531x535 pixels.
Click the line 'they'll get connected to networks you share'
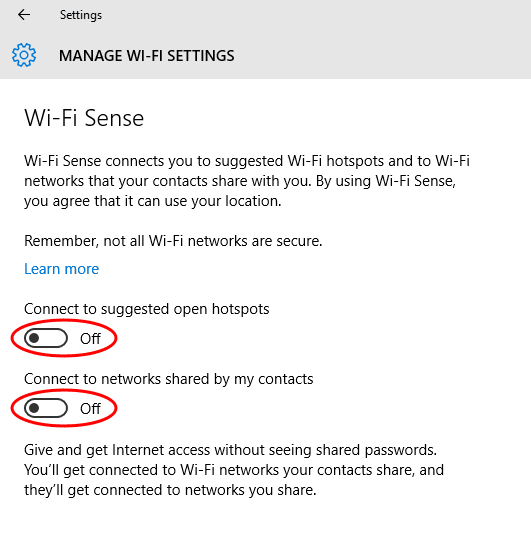(170, 490)
